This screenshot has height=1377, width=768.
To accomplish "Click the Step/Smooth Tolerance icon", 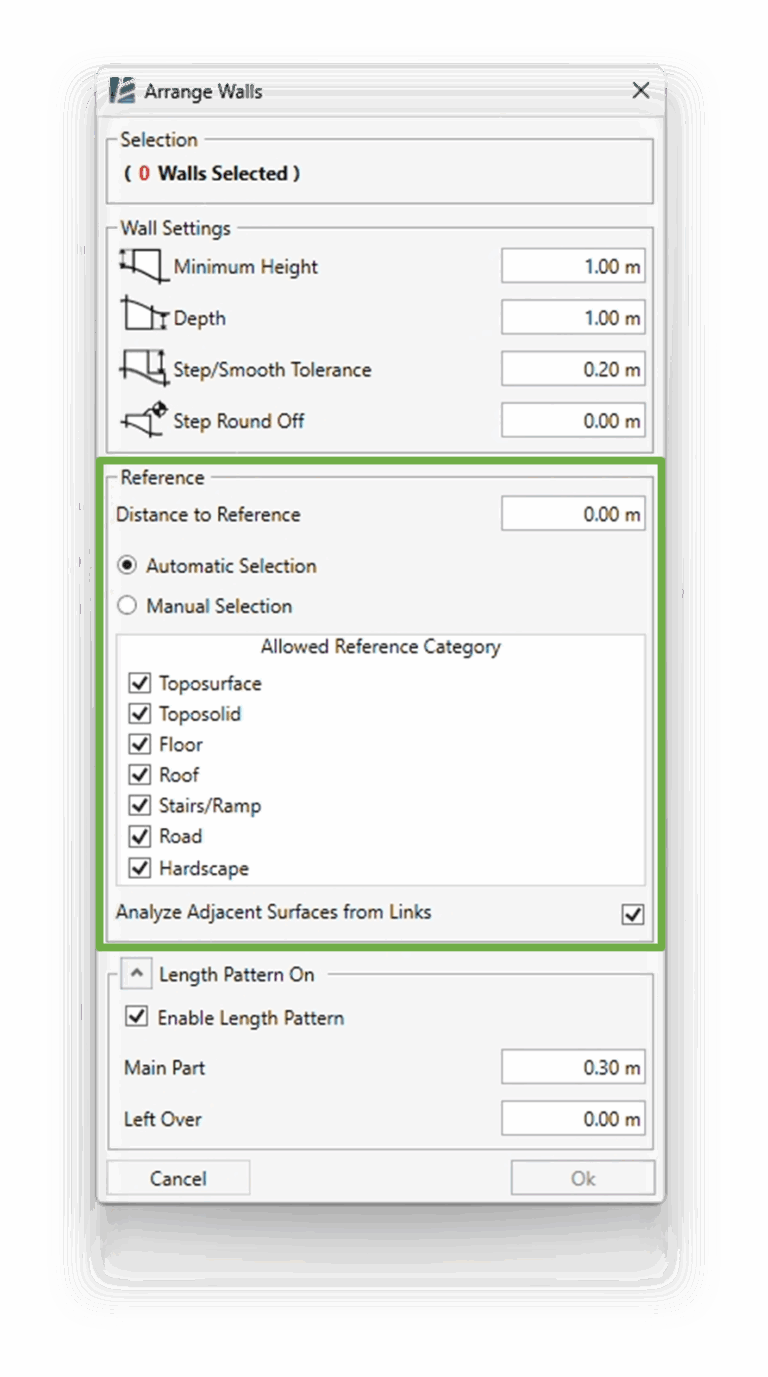I will [143, 368].
